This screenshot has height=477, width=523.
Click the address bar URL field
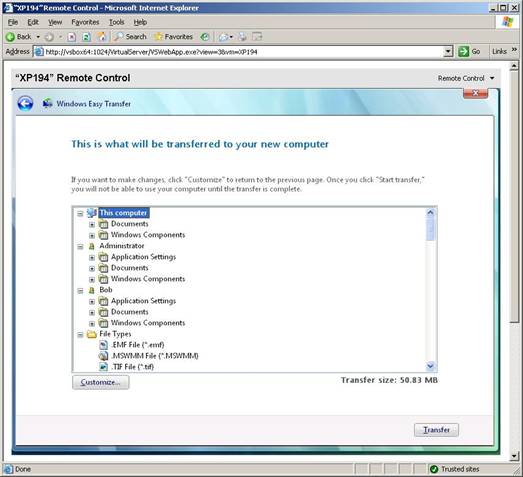[x=239, y=52]
